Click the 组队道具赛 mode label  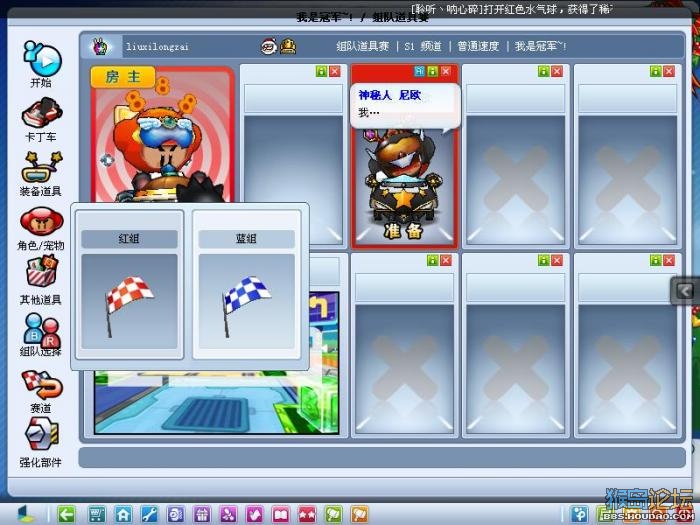tap(362, 46)
